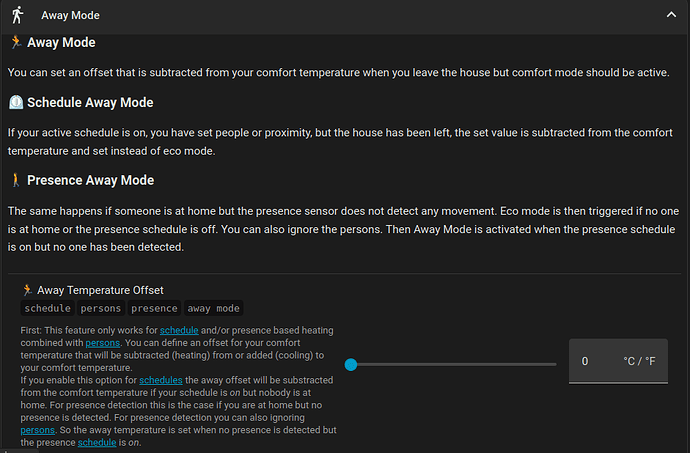Click the runner emoji beside Away Mode heading

pos(16,43)
